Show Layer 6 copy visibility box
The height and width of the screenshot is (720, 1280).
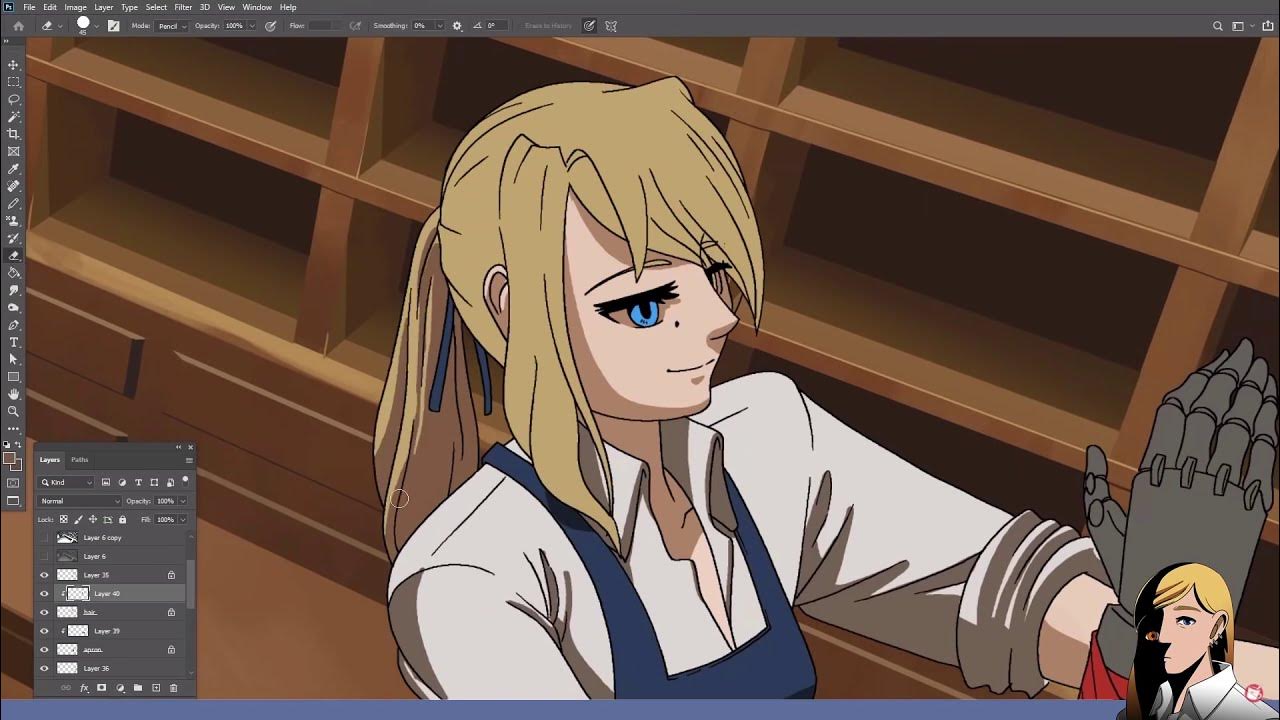tap(44, 538)
